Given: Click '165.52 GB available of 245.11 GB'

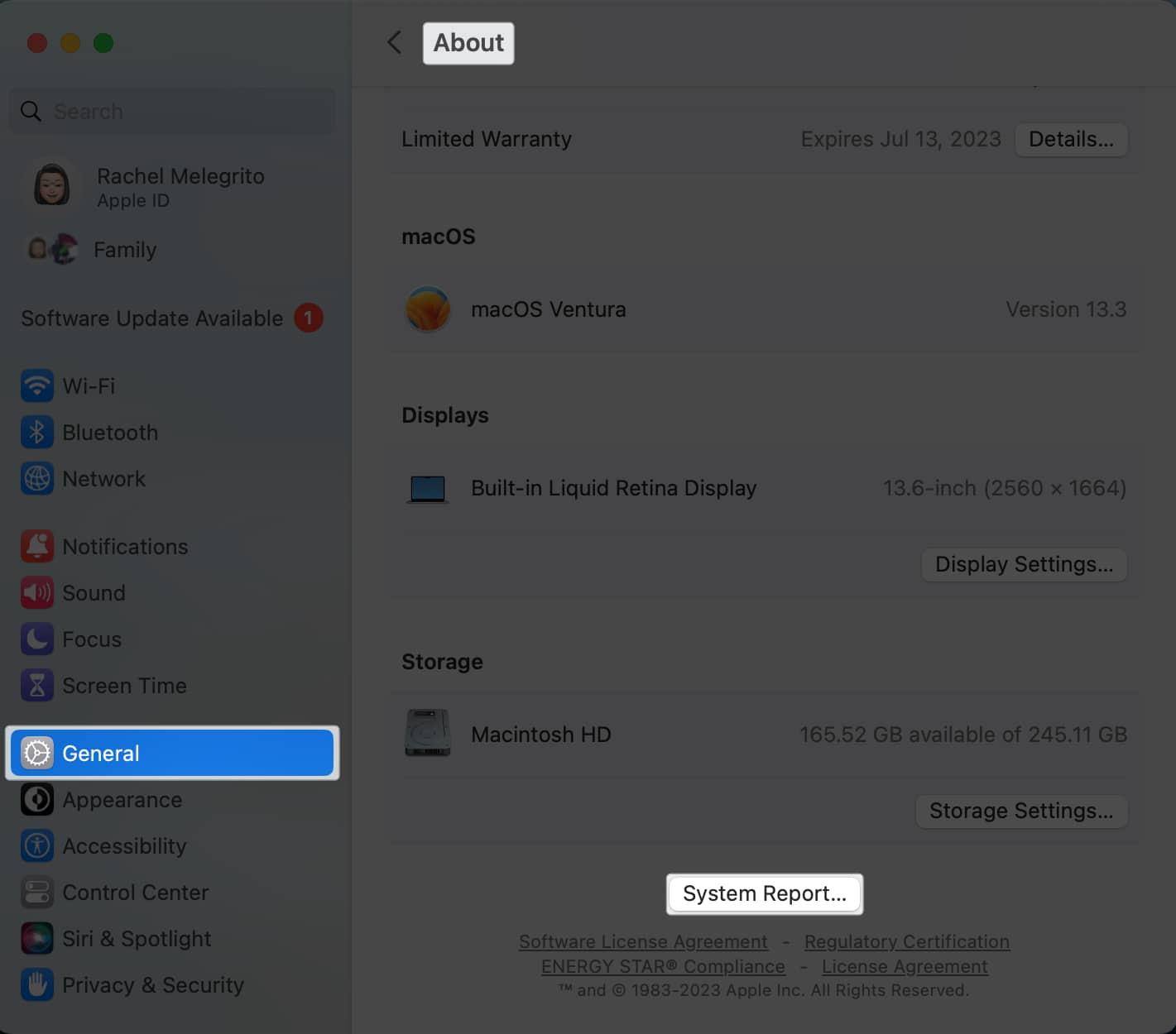Looking at the screenshot, I should [x=963, y=735].
